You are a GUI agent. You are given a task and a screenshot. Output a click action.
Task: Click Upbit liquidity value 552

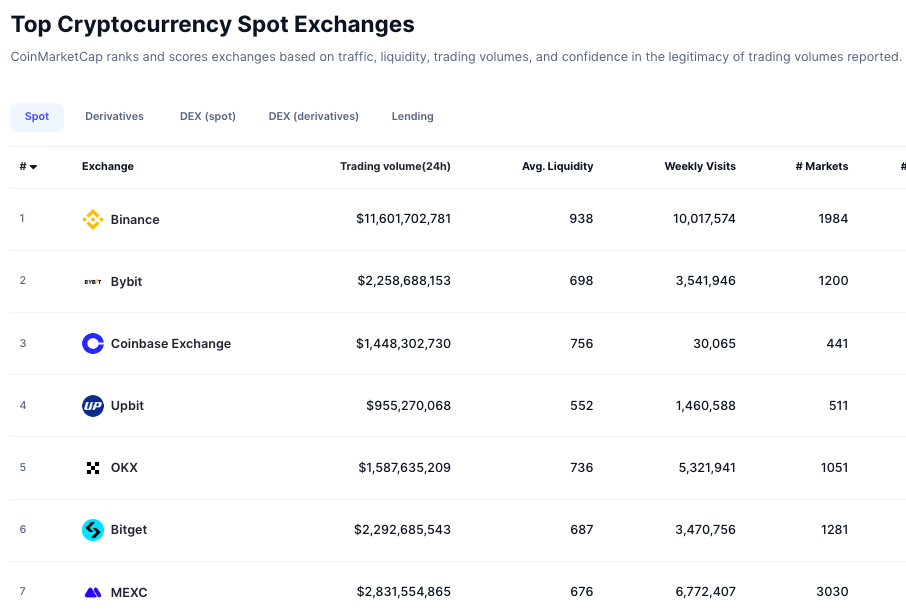[582, 405]
